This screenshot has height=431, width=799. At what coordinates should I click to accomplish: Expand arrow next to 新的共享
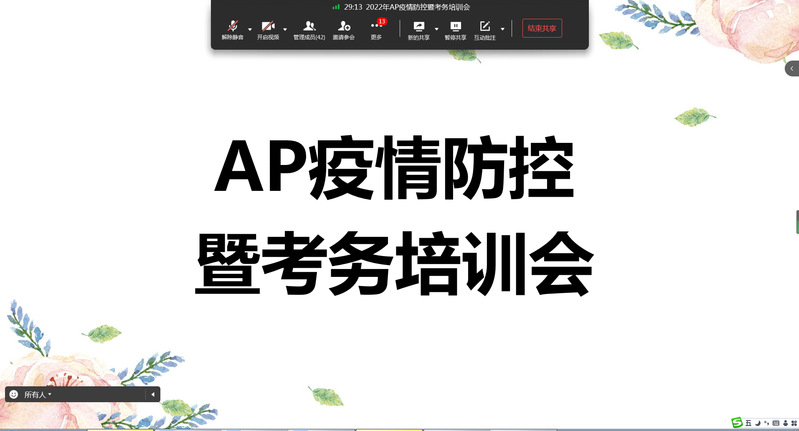point(436,29)
